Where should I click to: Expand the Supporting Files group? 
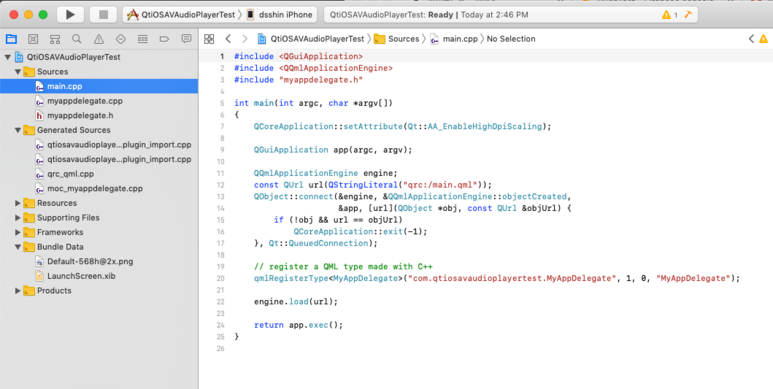tap(18, 218)
